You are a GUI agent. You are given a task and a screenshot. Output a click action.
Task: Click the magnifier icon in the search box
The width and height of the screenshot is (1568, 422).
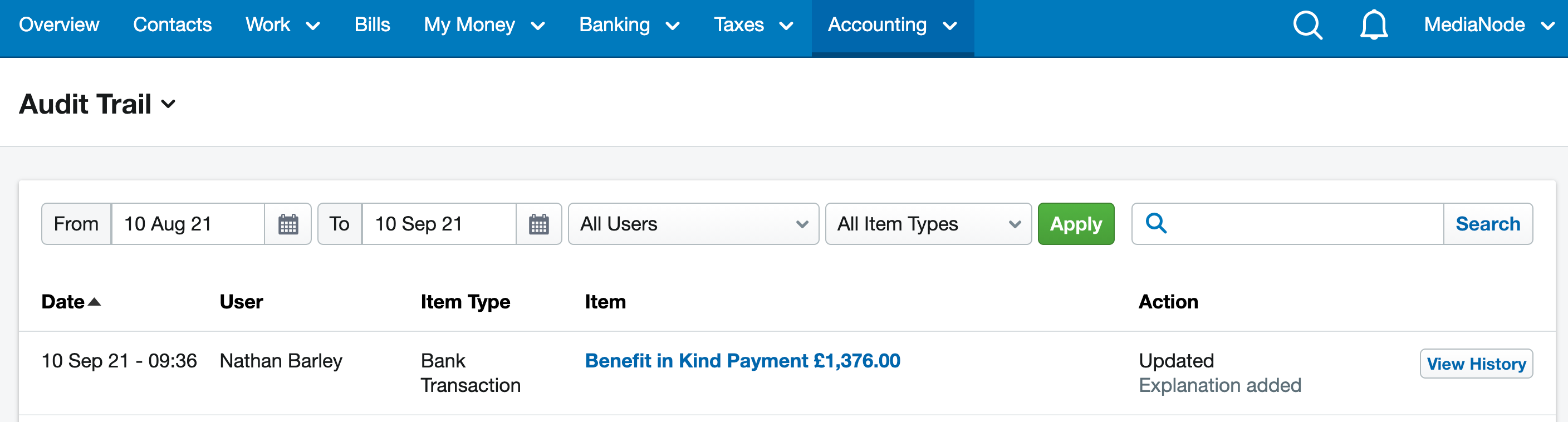1156,223
